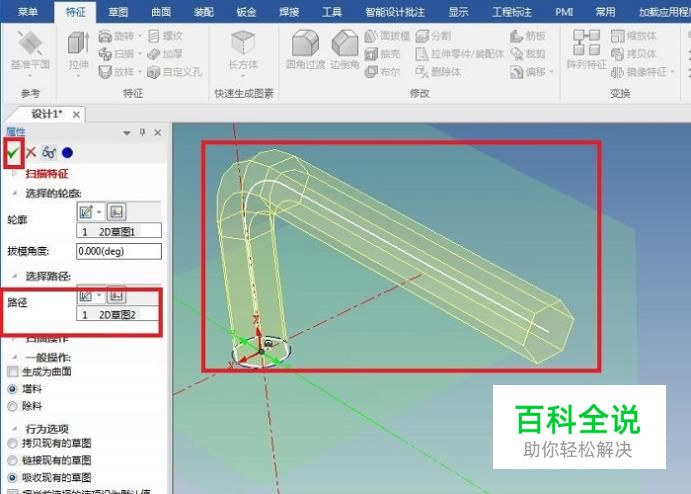
Task: Select the 筋板 rib tool
Action: pos(528,36)
